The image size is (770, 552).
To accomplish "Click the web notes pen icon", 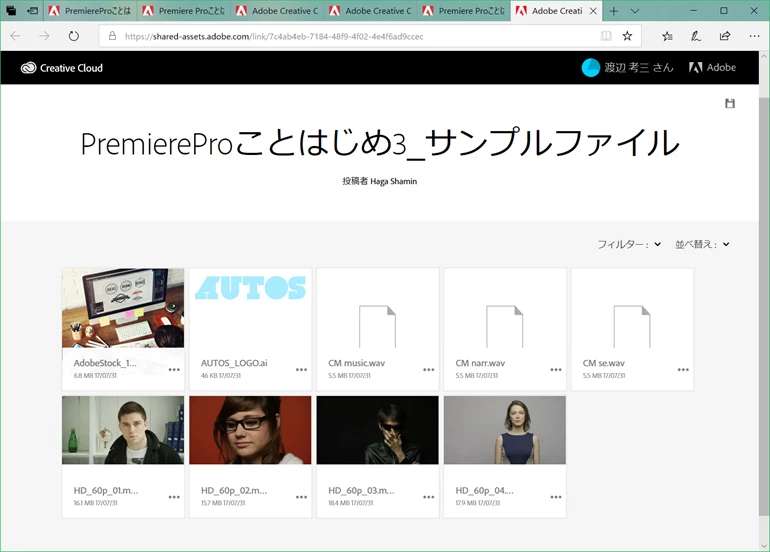I will 696,36.
